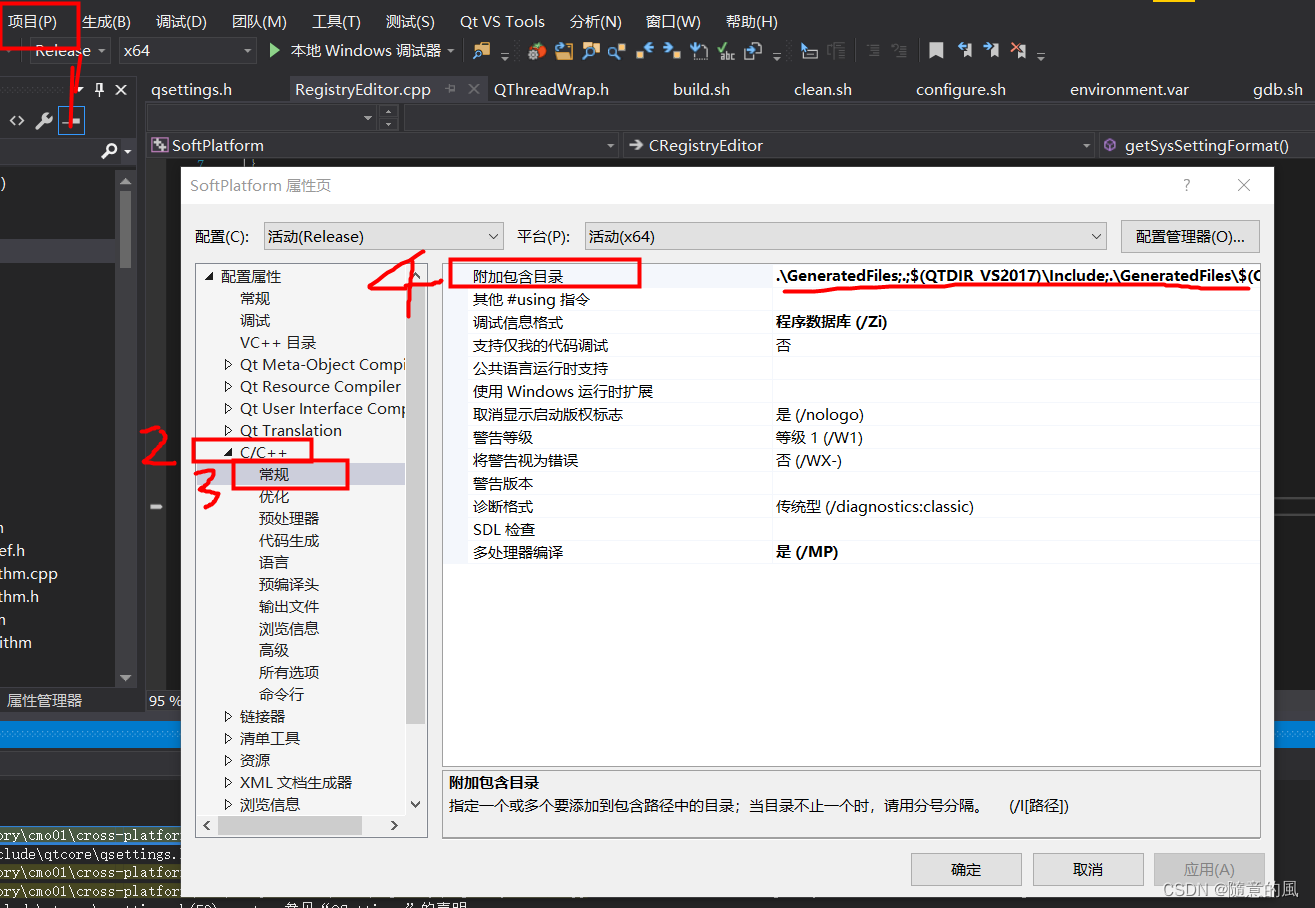The image size is (1315, 908).
Task: Switch to the clean.sh tab
Action: point(823,89)
